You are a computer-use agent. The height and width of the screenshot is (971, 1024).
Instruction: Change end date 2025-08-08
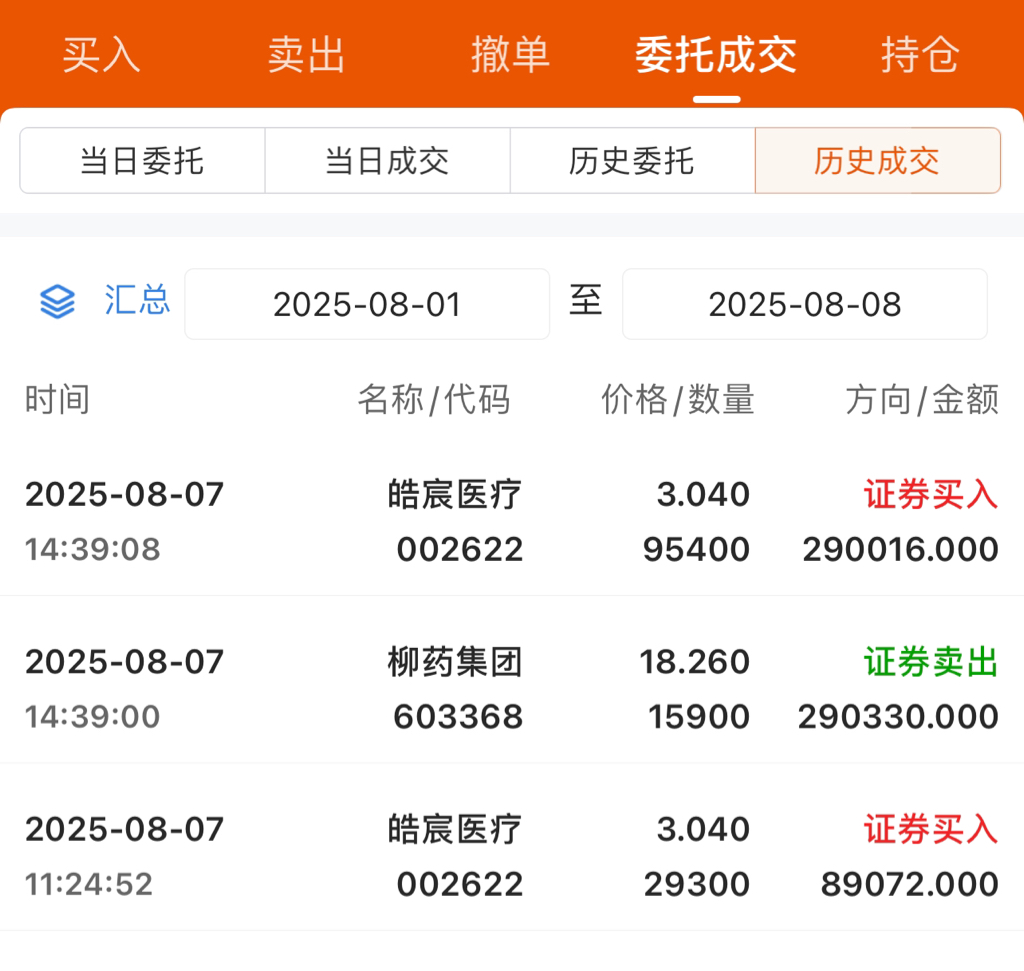coord(805,304)
